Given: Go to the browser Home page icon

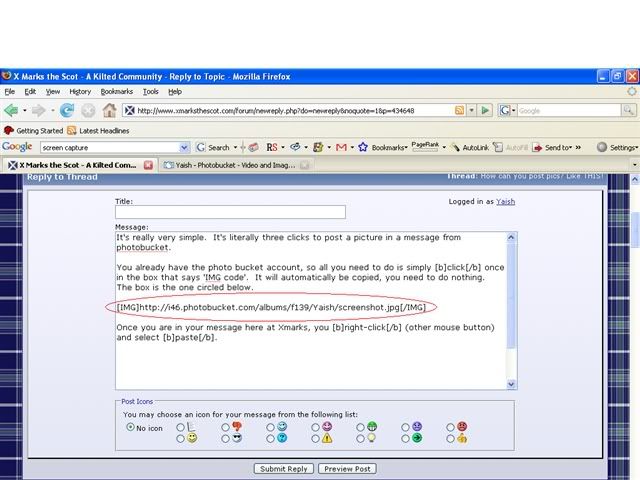Looking at the screenshot, I should pos(109,110).
